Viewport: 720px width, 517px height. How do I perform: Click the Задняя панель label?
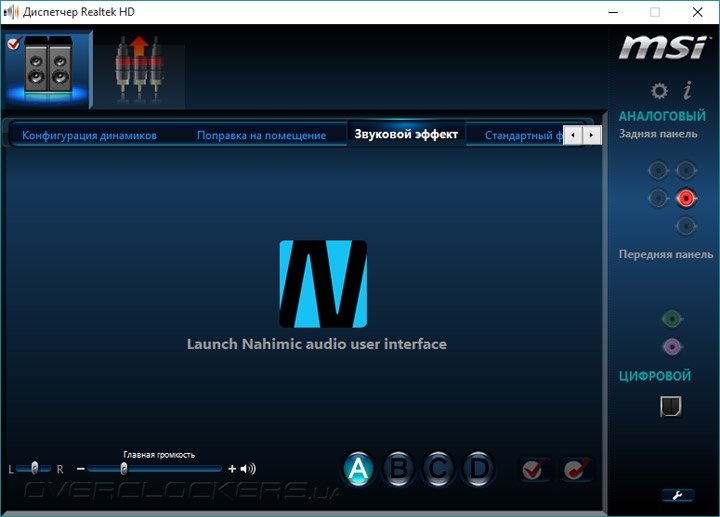click(x=658, y=134)
